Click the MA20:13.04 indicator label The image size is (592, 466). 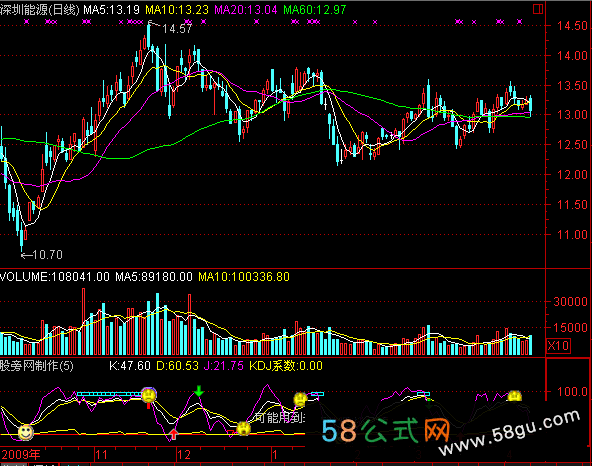[x=246, y=9]
